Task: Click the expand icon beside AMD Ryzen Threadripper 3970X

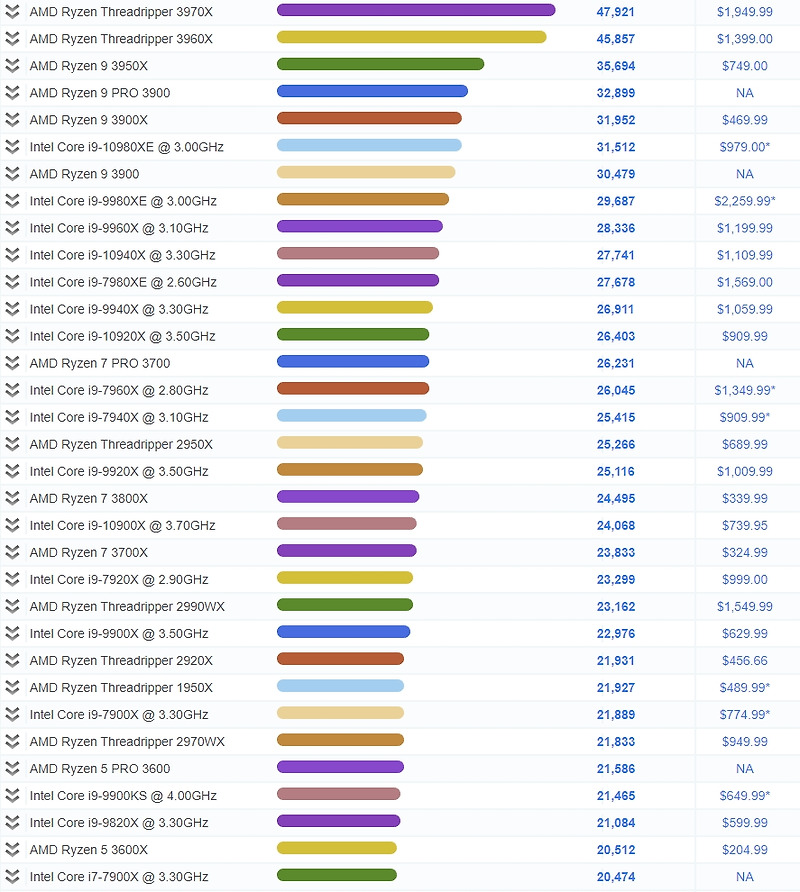Action: pyautogui.click(x=13, y=11)
